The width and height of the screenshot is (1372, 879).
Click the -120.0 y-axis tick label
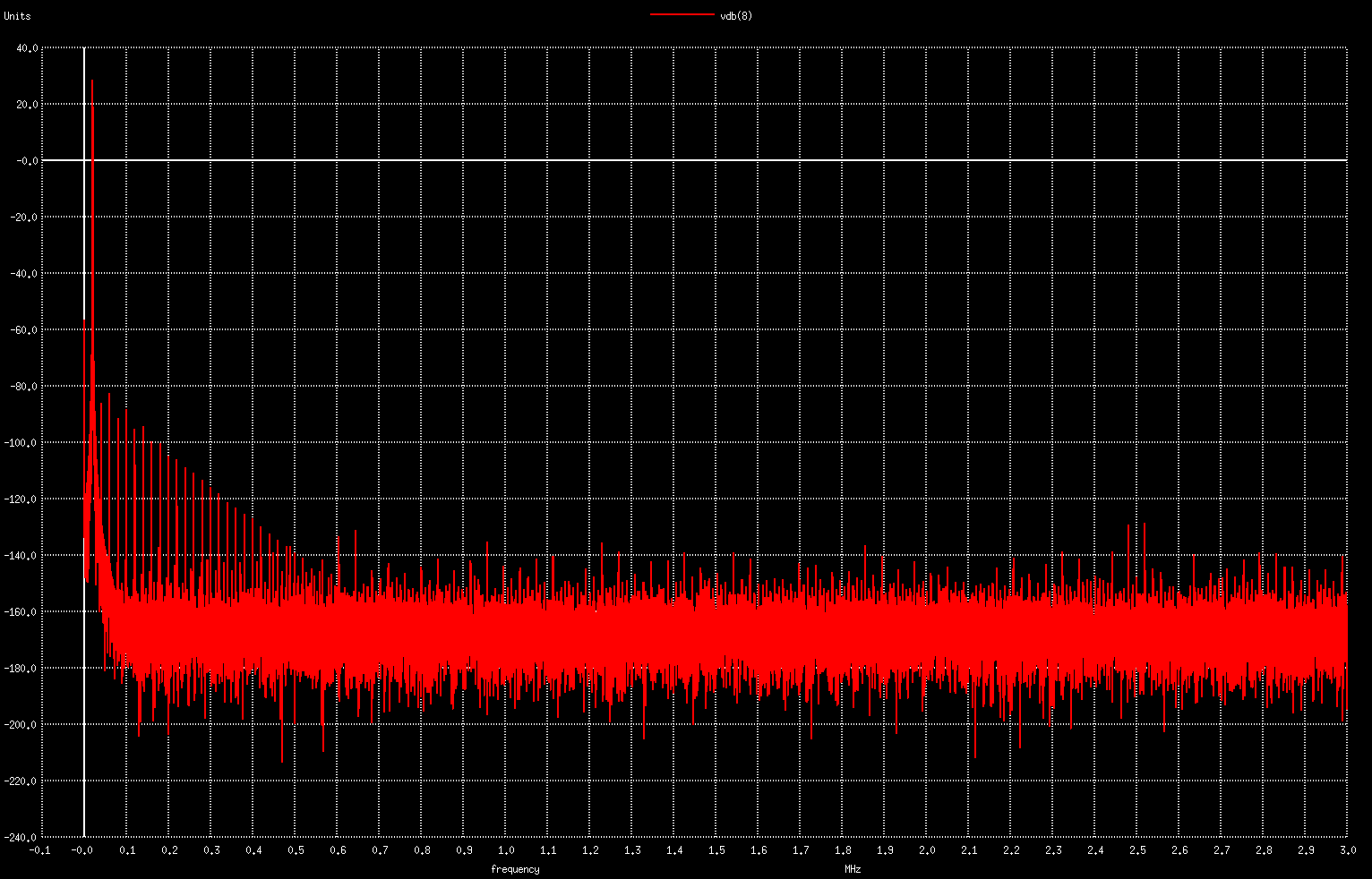click(x=22, y=499)
